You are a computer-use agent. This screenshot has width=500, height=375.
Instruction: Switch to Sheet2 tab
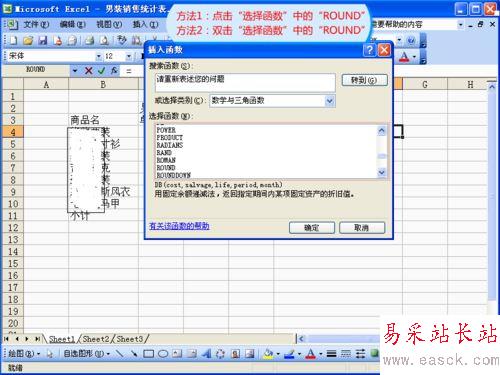pos(96,339)
